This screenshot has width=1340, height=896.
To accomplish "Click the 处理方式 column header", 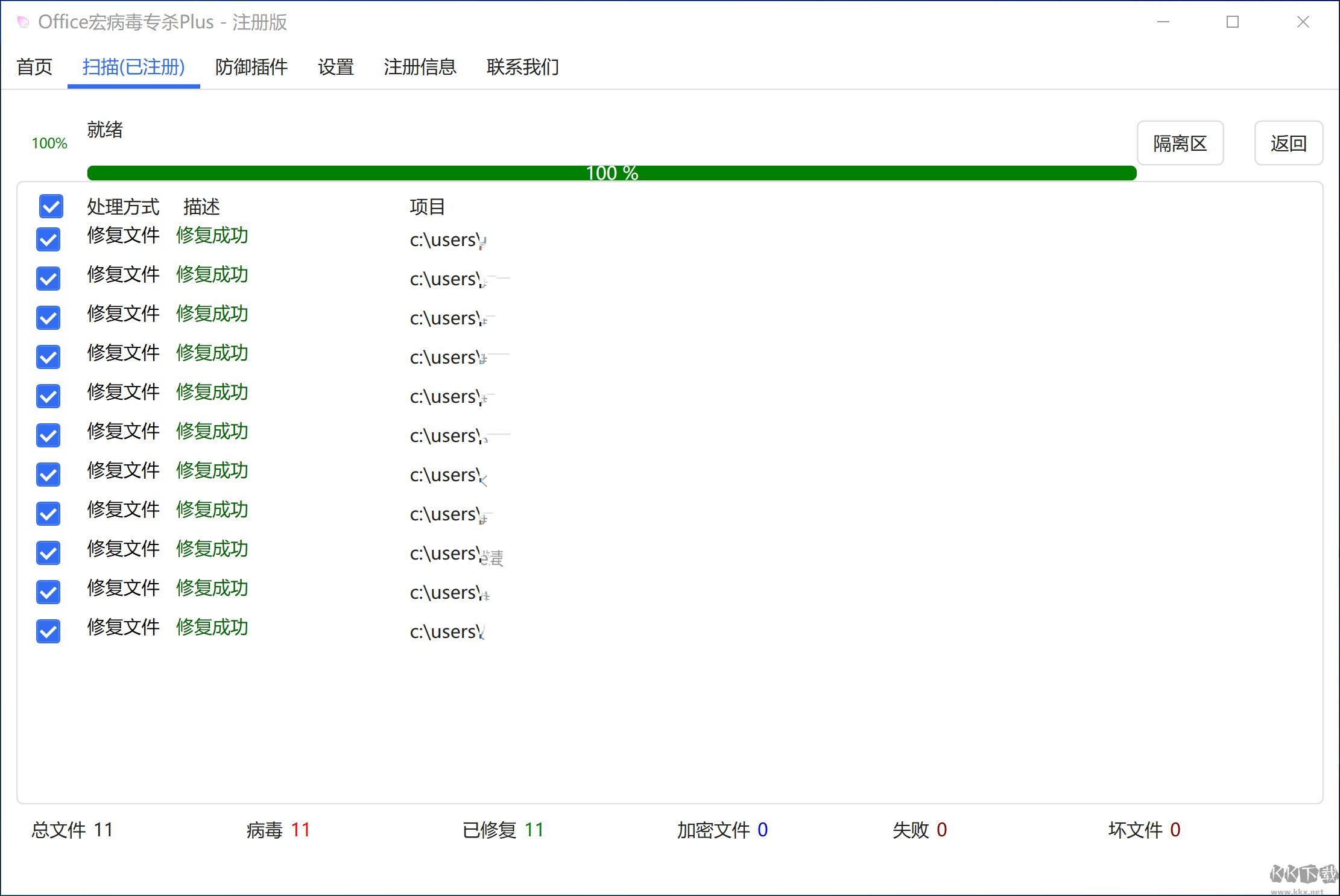I will click(x=123, y=207).
